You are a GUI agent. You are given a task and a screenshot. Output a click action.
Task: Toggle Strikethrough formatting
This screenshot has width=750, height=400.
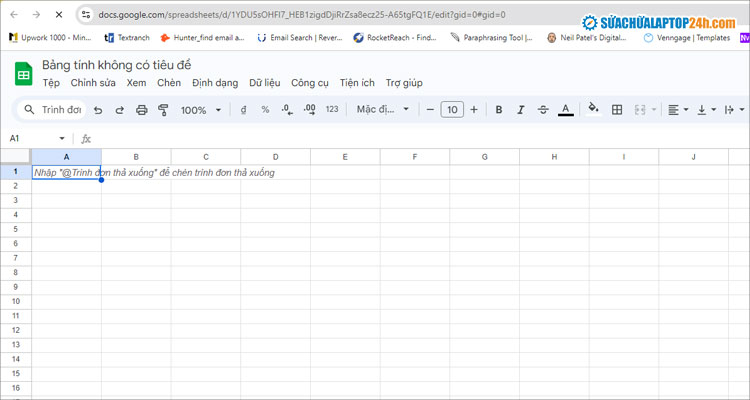click(x=543, y=110)
